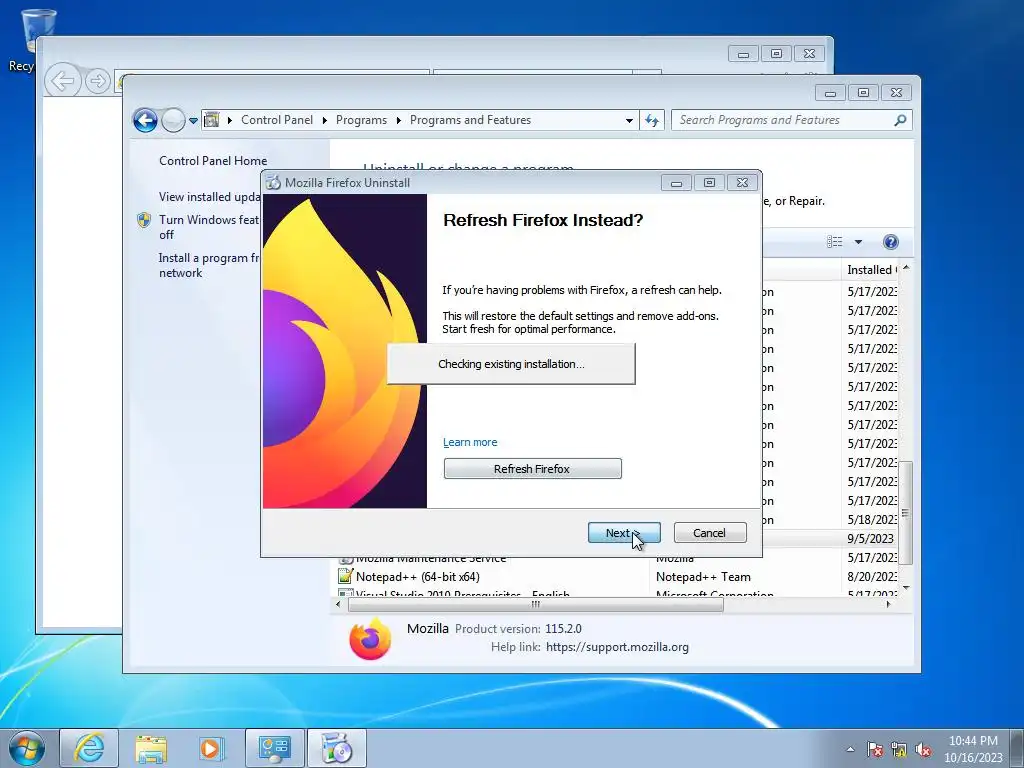Click the 8/20/2023 install date cell
The width and height of the screenshot is (1024, 768).
(x=872, y=577)
